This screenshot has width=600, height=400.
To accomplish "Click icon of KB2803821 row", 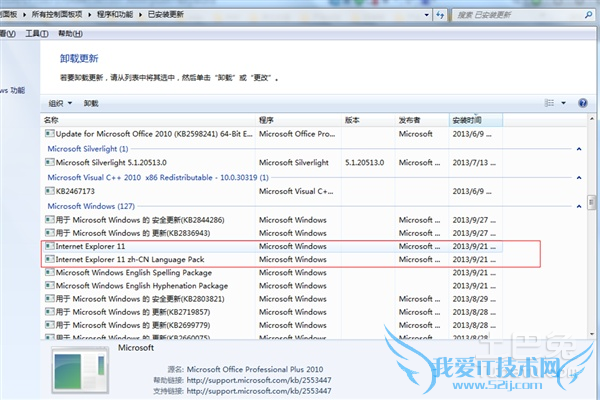I will click(50, 299).
